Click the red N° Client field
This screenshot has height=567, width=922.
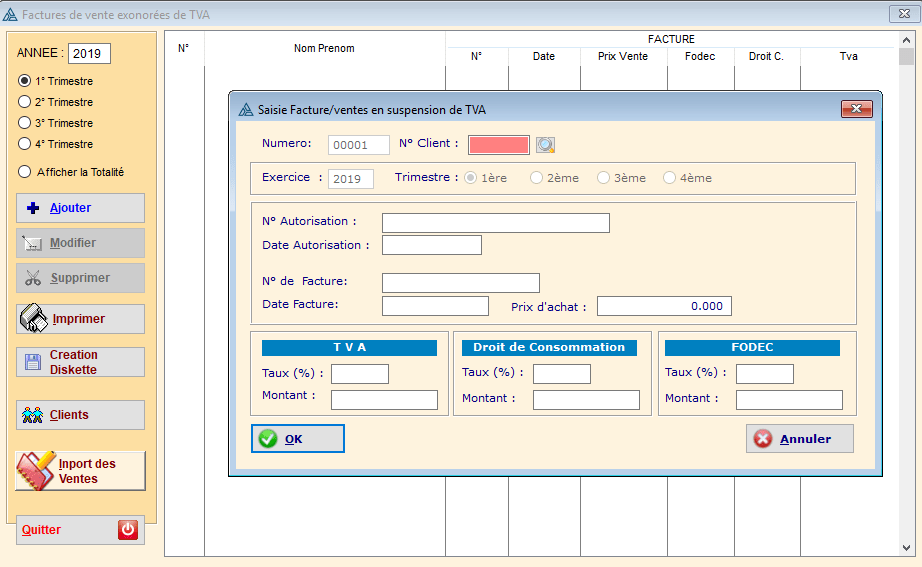pos(499,145)
